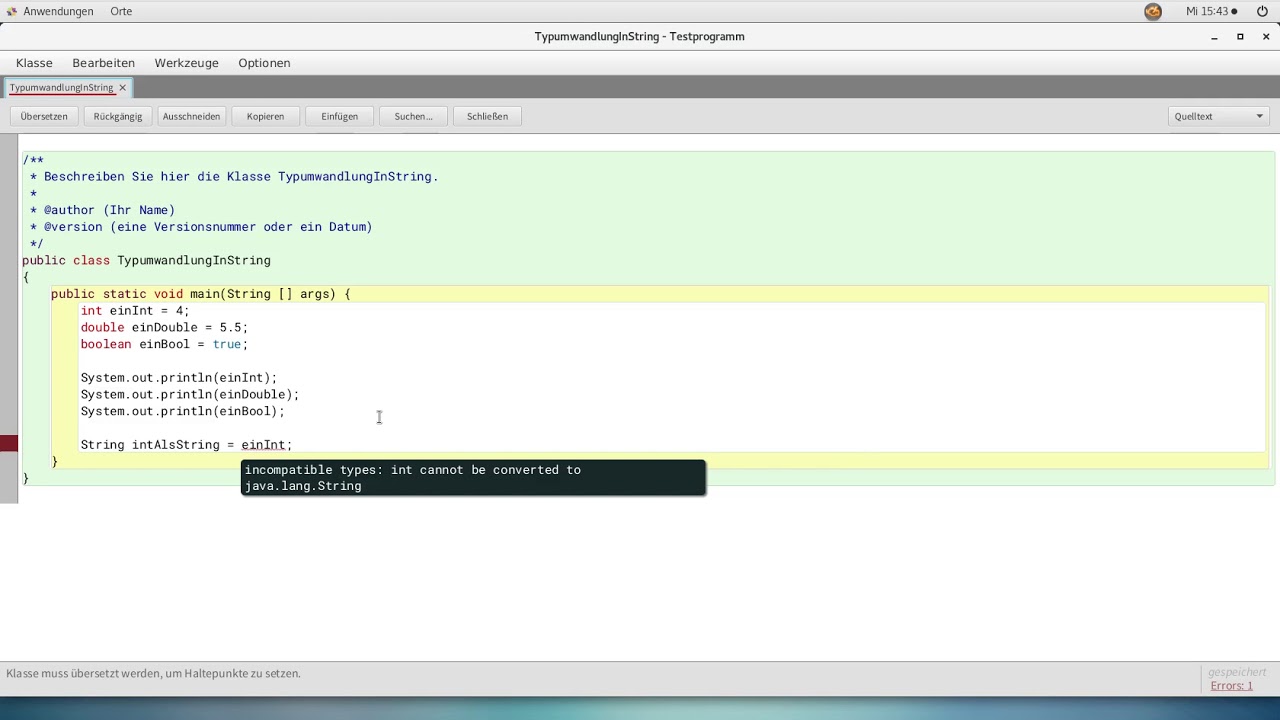The height and width of the screenshot is (720, 1280).
Task: Open the Anwendungen system menu
Action: [x=50, y=11]
